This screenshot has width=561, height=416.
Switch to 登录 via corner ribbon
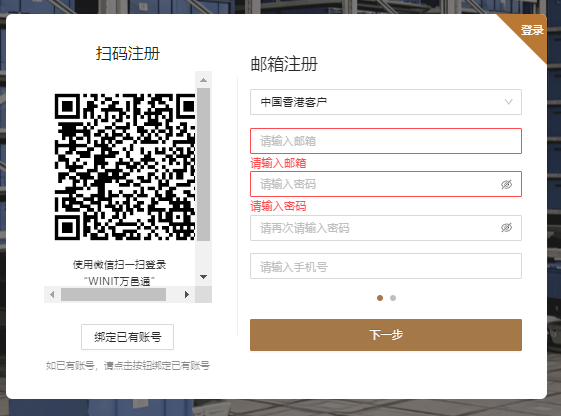tap(532, 30)
